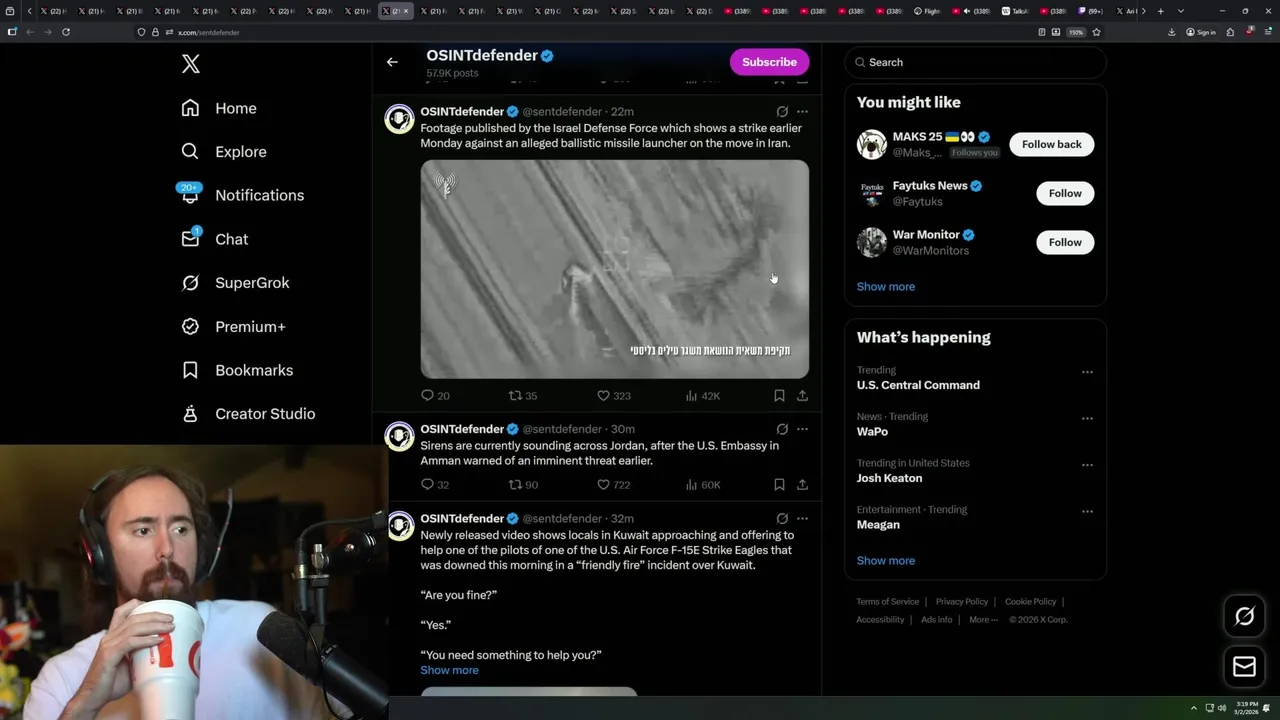This screenshot has width=1280, height=720.
Task: Subscribe to OSINTdefender
Action: click(769, 62)
